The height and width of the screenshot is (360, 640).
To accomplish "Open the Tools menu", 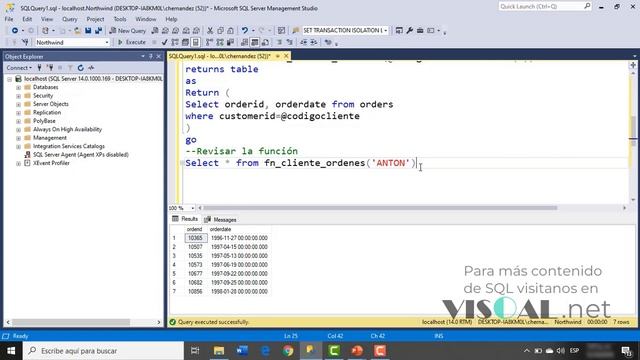I will 120,19.
